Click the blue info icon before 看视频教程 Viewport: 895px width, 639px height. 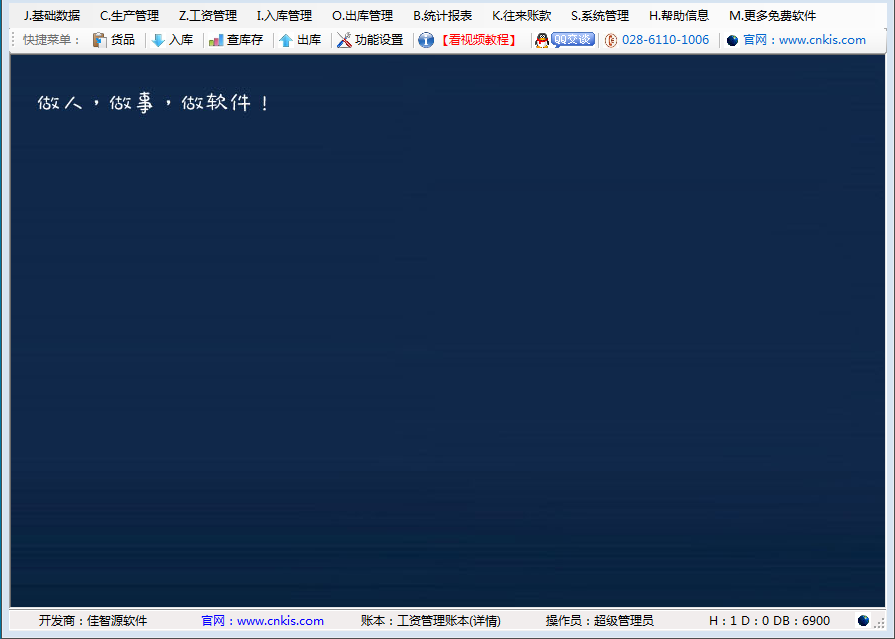425,40
